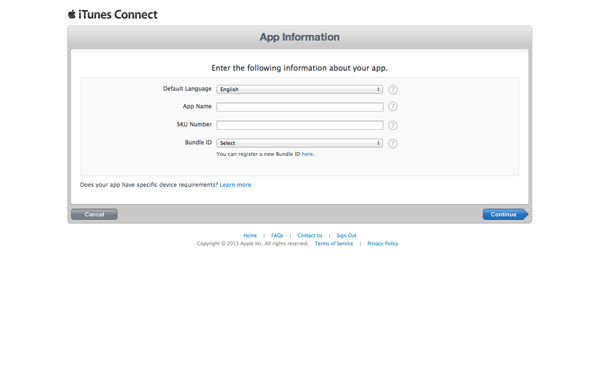
Task: Click the Cancel button
Action: coord(95,214)
